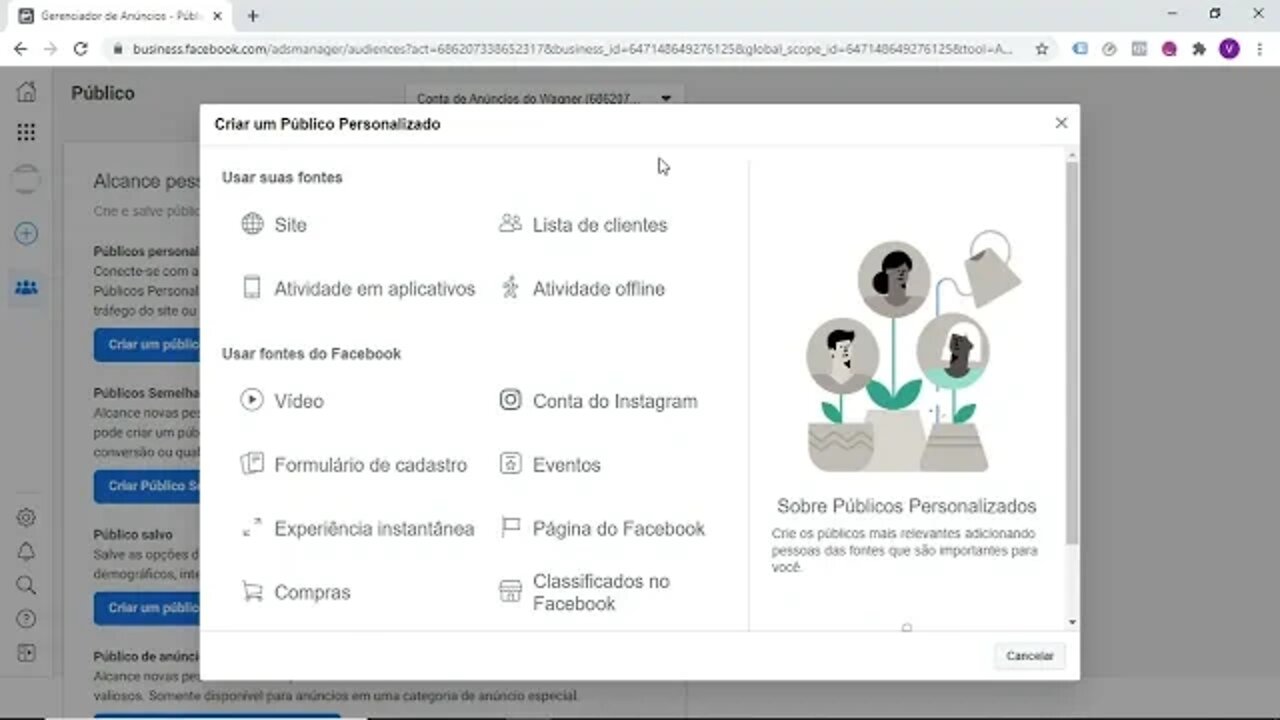Image resolution: width=1280 pixels, height=720 pixels.
Task: Select the Classificados no Facebook store icon
Action: click(510, 592)
